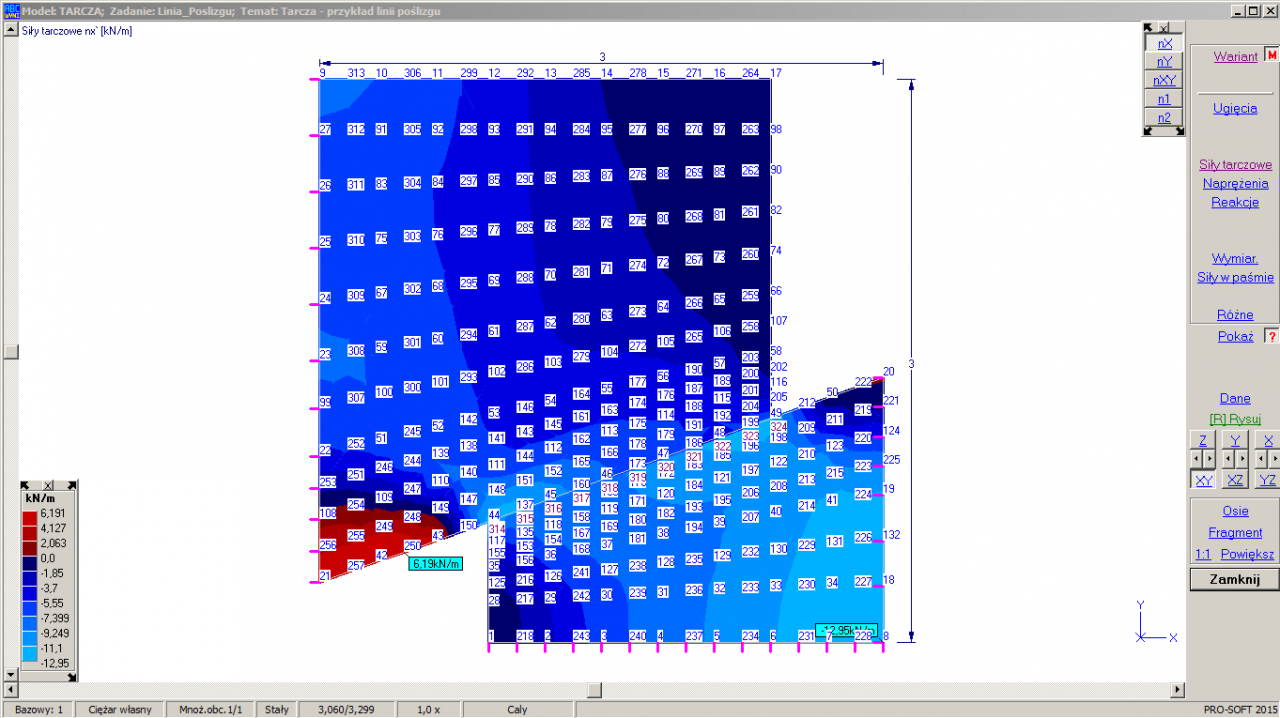This screenshot has width=1280, height=718.
Task: Switch to the XZ view plane
Action: [x=1235, y=480]
